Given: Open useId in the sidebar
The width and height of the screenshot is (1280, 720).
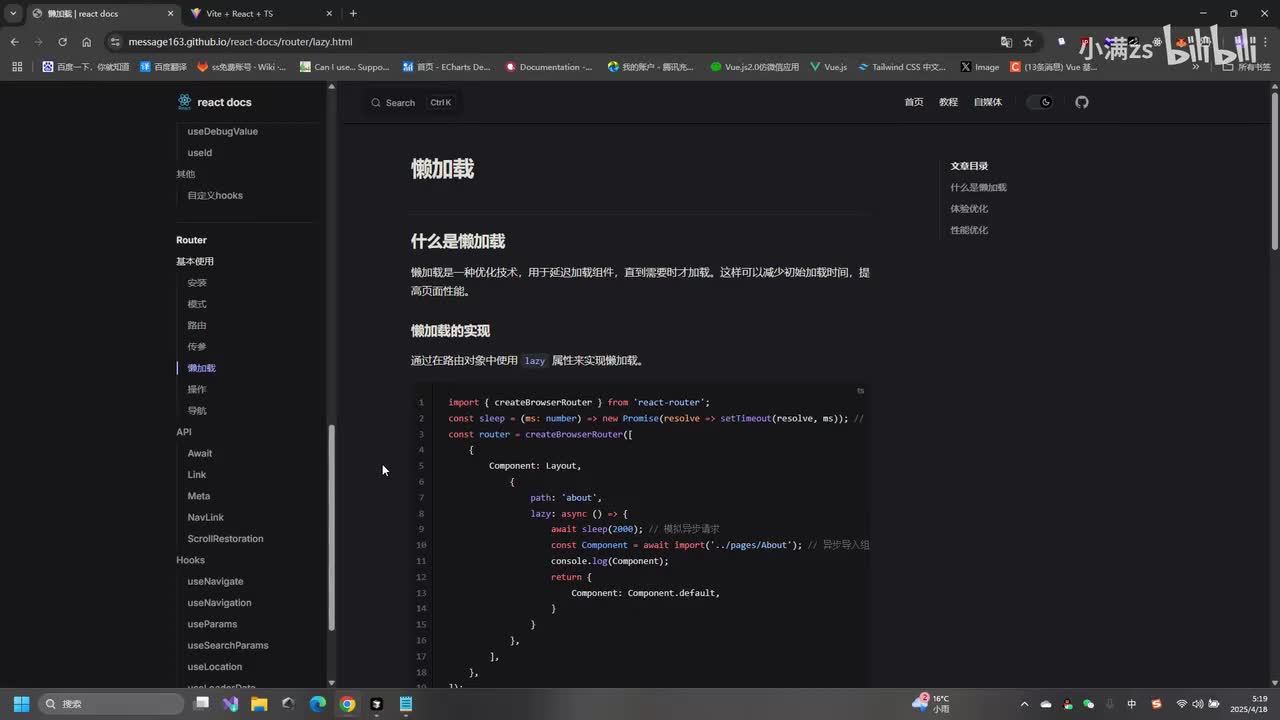Looking at the screenshot, I should click(200, 153).
